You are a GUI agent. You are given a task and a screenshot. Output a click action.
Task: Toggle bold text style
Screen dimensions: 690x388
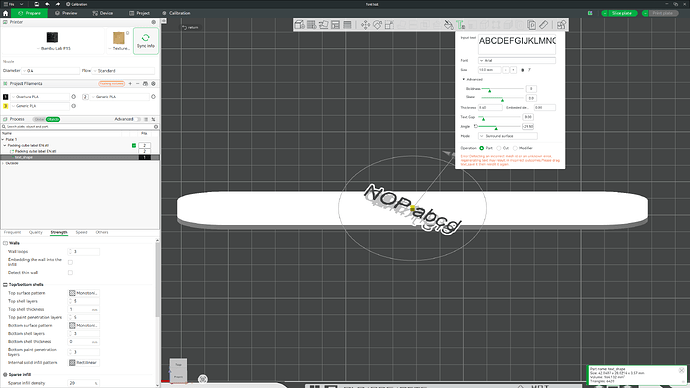coord(522,70)
